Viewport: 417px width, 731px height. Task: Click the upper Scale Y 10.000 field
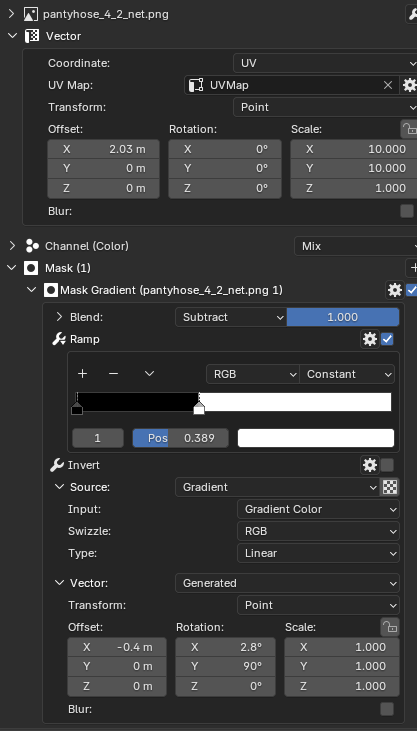354,168
